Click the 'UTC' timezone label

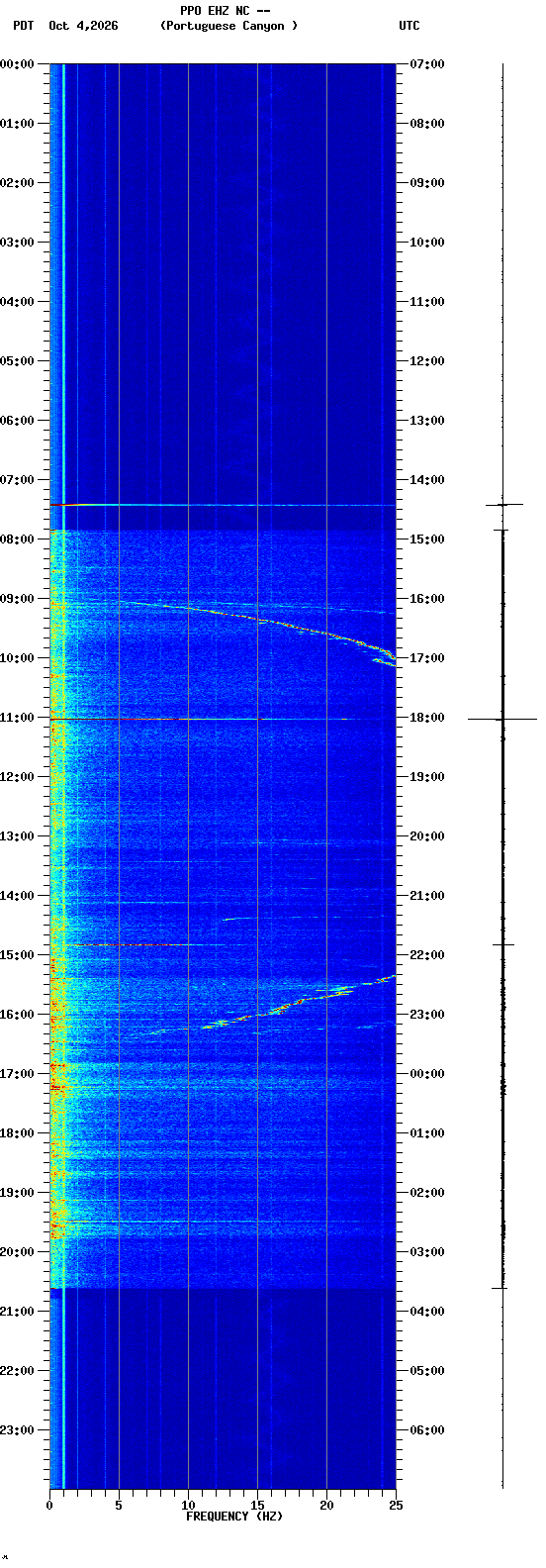coord(409,26)
